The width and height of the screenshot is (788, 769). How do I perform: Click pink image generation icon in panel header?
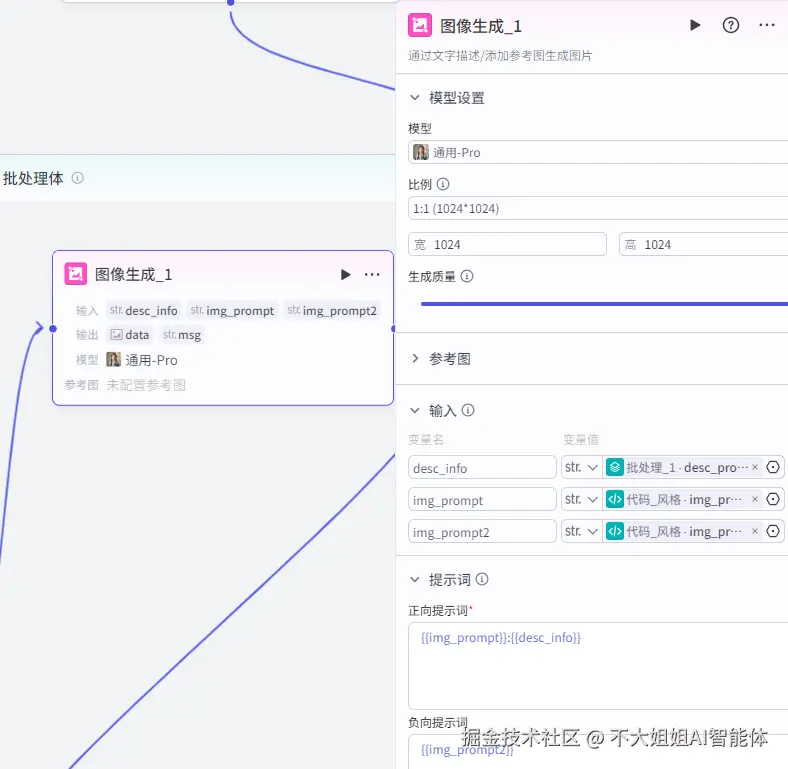tap(420, 25)
